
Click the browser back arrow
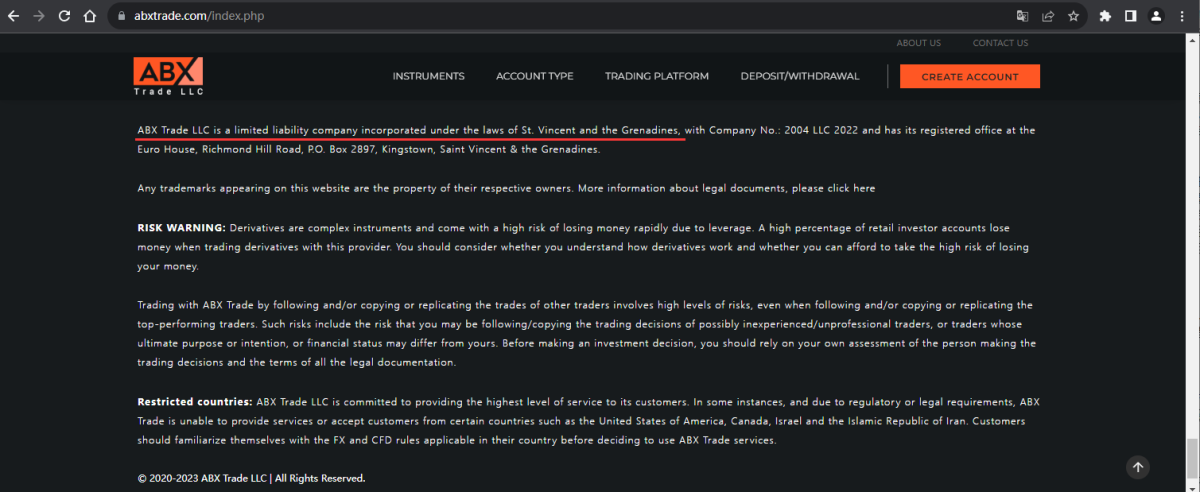pyautogui.click(x=14, y=16)
